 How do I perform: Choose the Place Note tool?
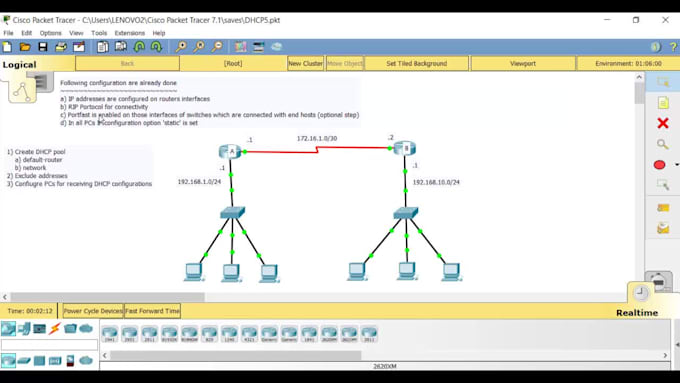[x=663, y=103]
